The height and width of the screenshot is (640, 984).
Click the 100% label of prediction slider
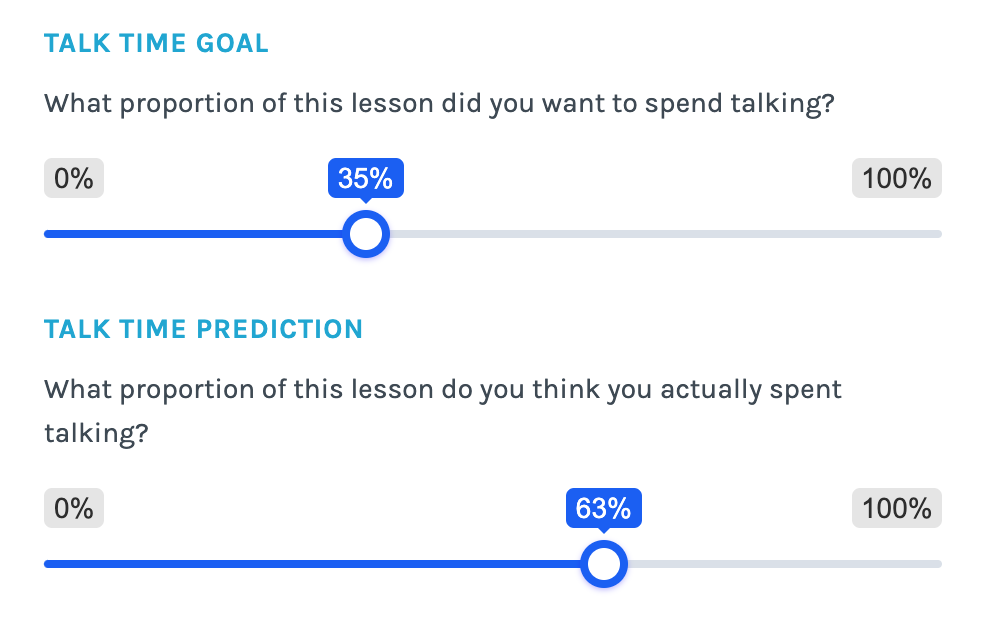(x=897, y=508)
